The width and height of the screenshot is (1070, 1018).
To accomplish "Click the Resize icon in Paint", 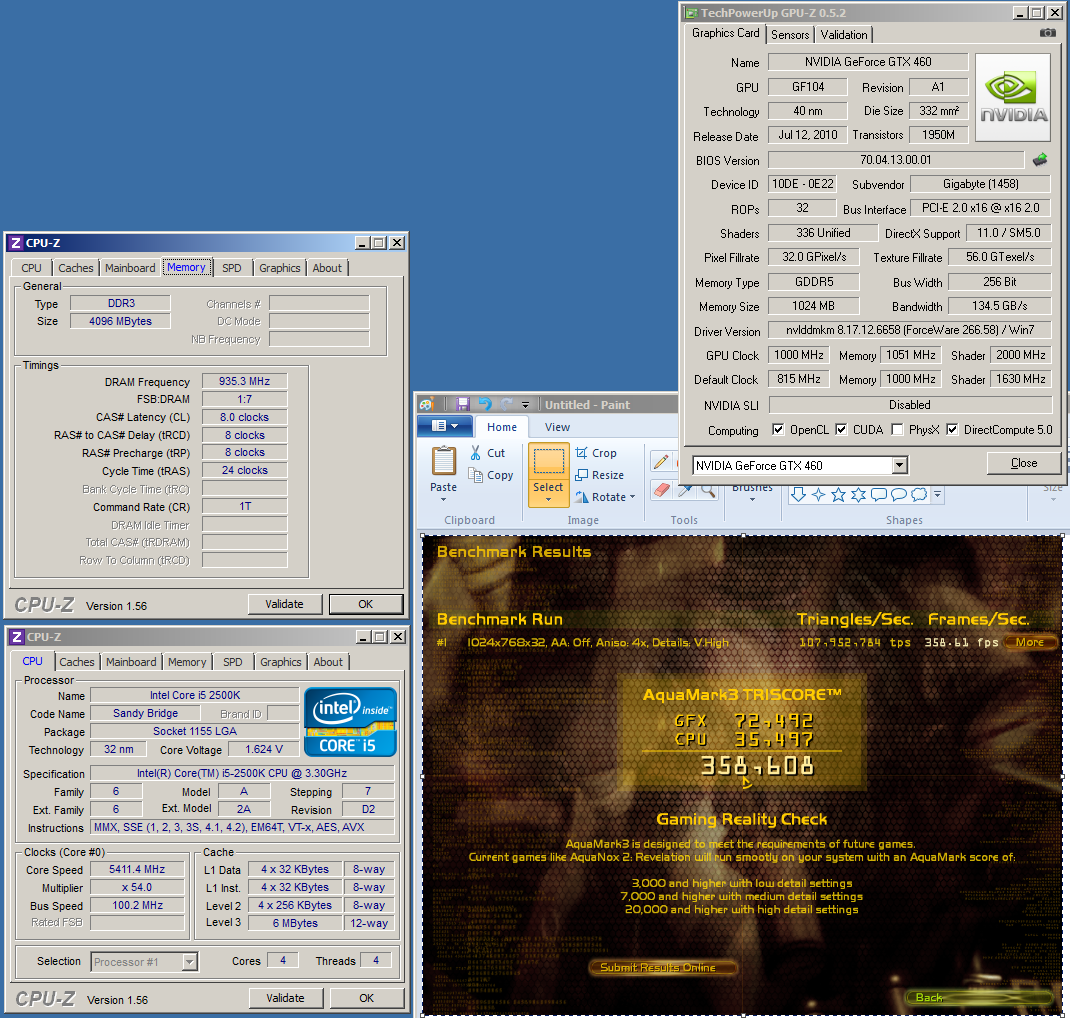I will 581,475.
